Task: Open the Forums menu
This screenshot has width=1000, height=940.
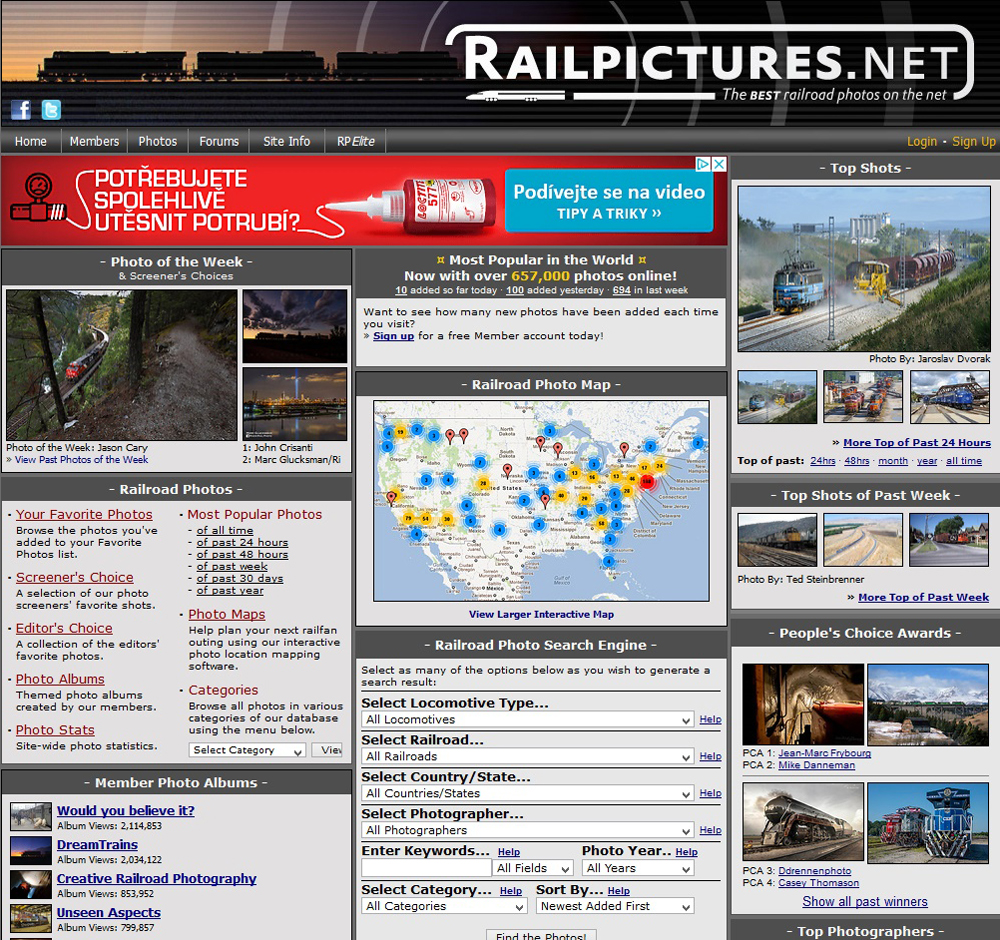Action: click(219, 141)
